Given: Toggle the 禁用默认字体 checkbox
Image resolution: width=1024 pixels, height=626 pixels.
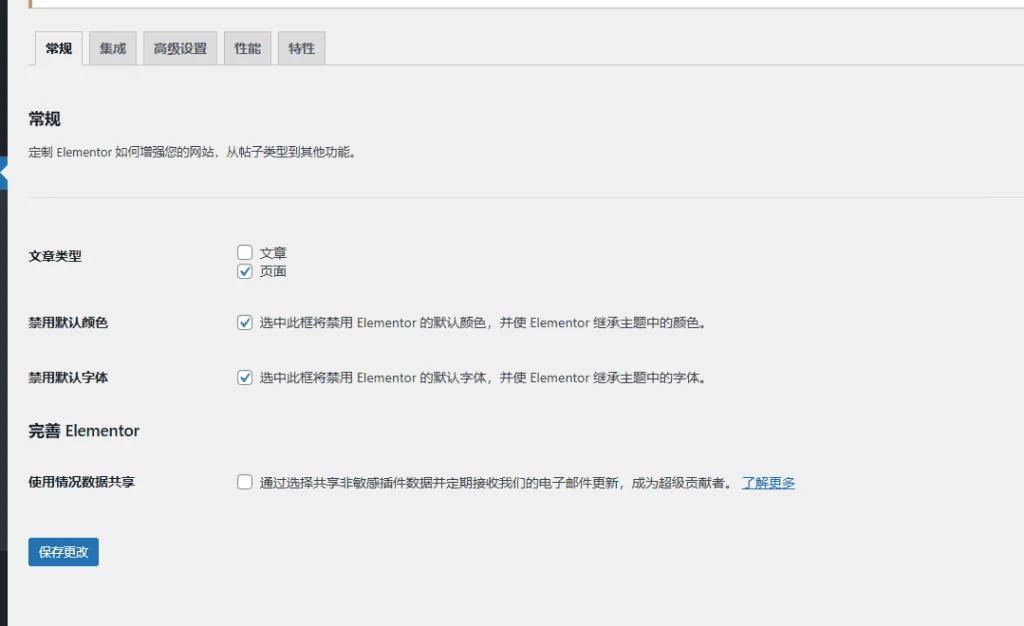Looking at the screenshot, I should pos(245,377).
